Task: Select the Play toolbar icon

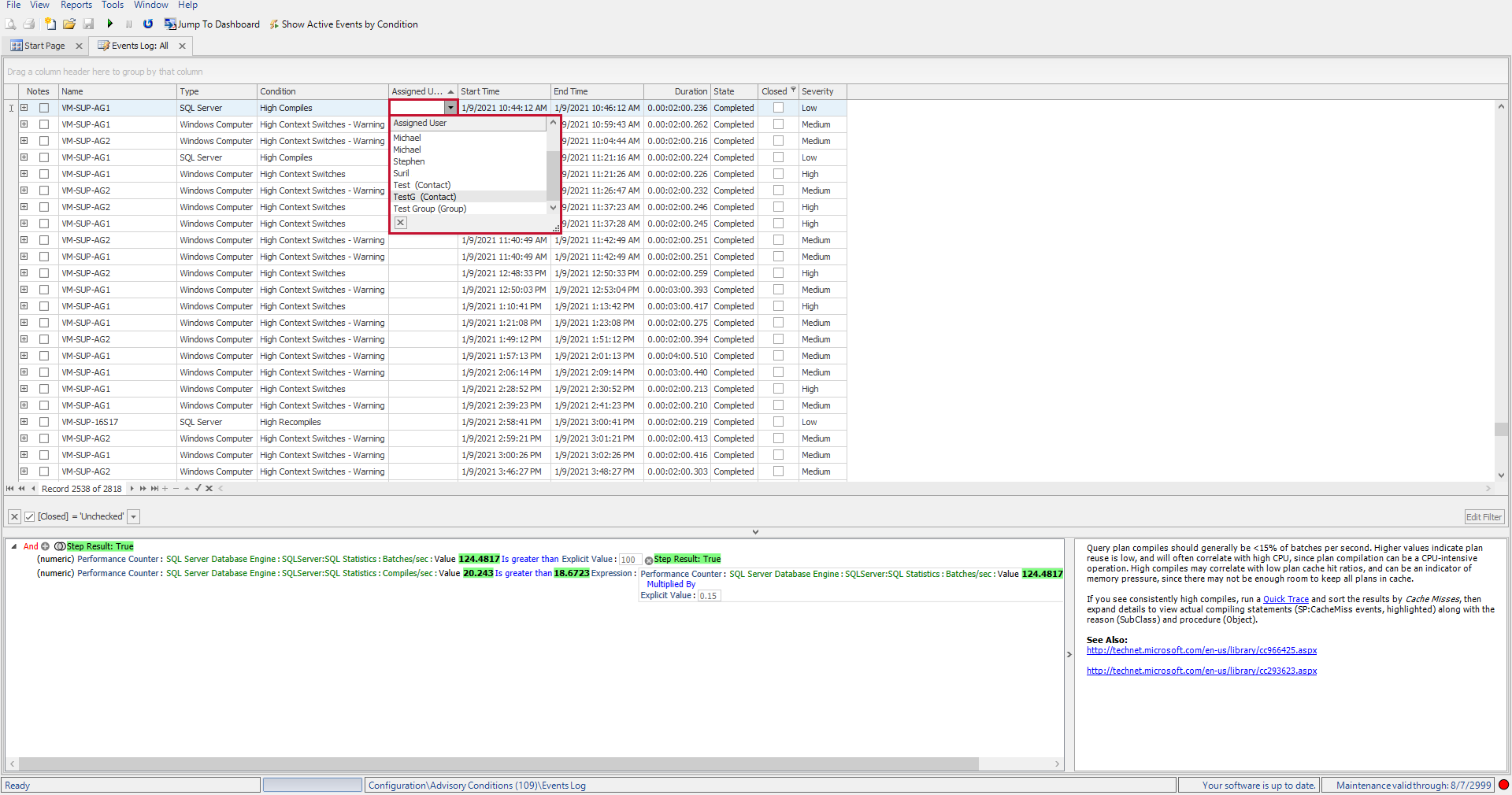Action: pyautogui.click(x=110, y=24)
